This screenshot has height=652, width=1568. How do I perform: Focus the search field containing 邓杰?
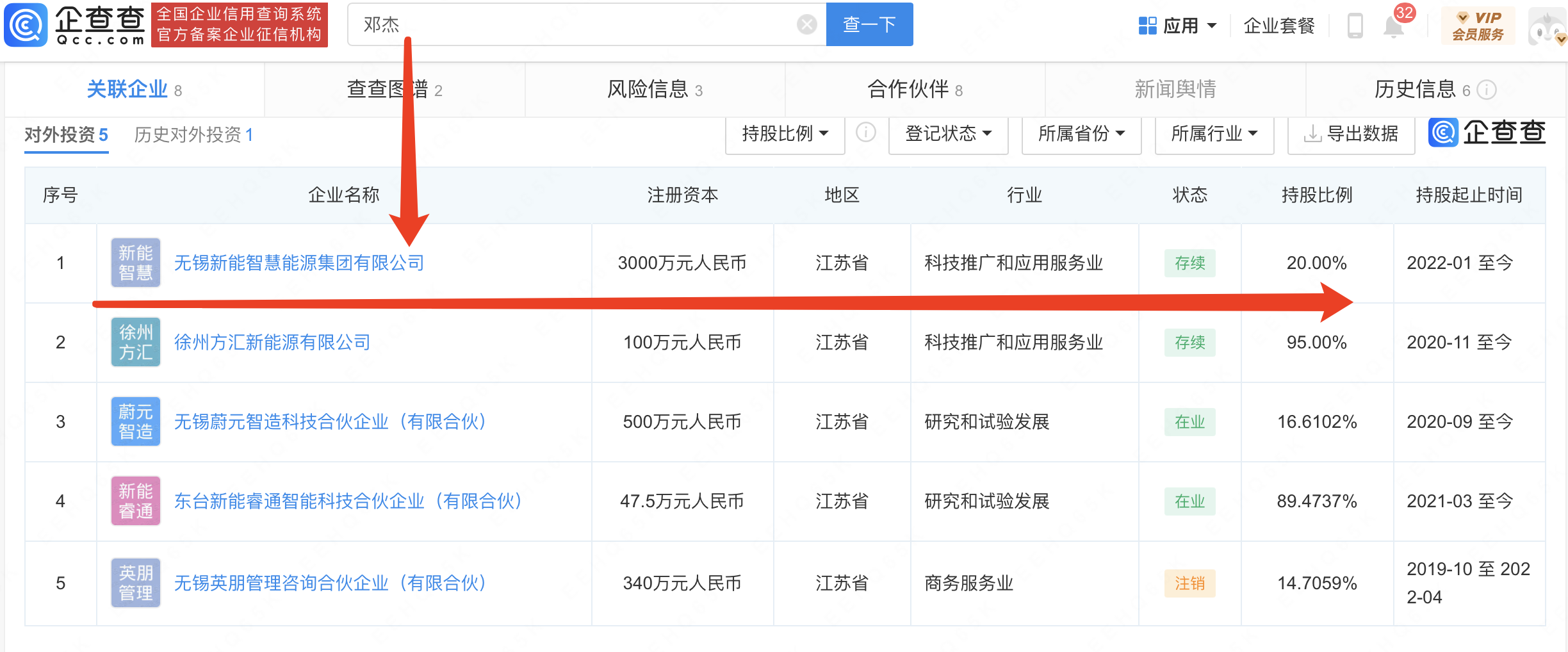tap(576, 24)
